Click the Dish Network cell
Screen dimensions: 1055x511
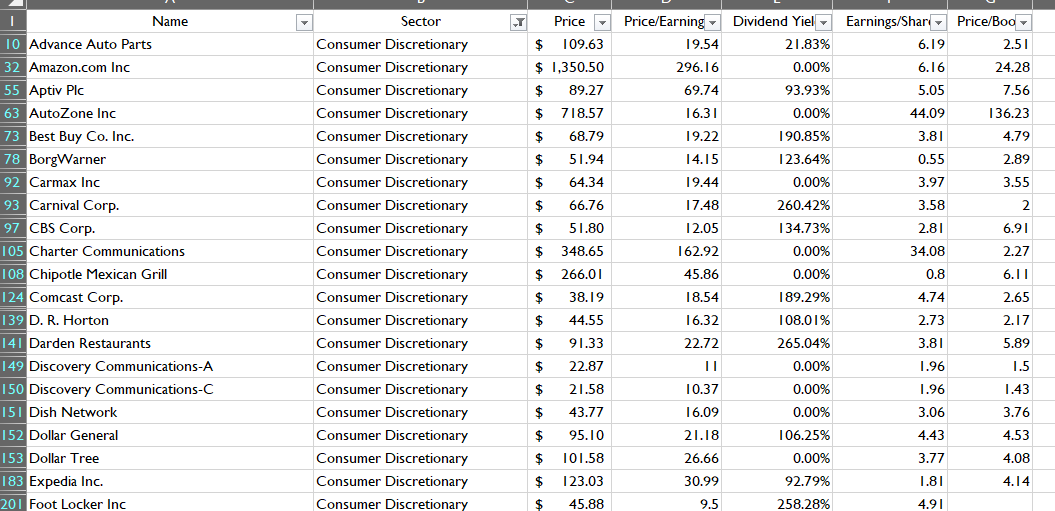point(170,412)
